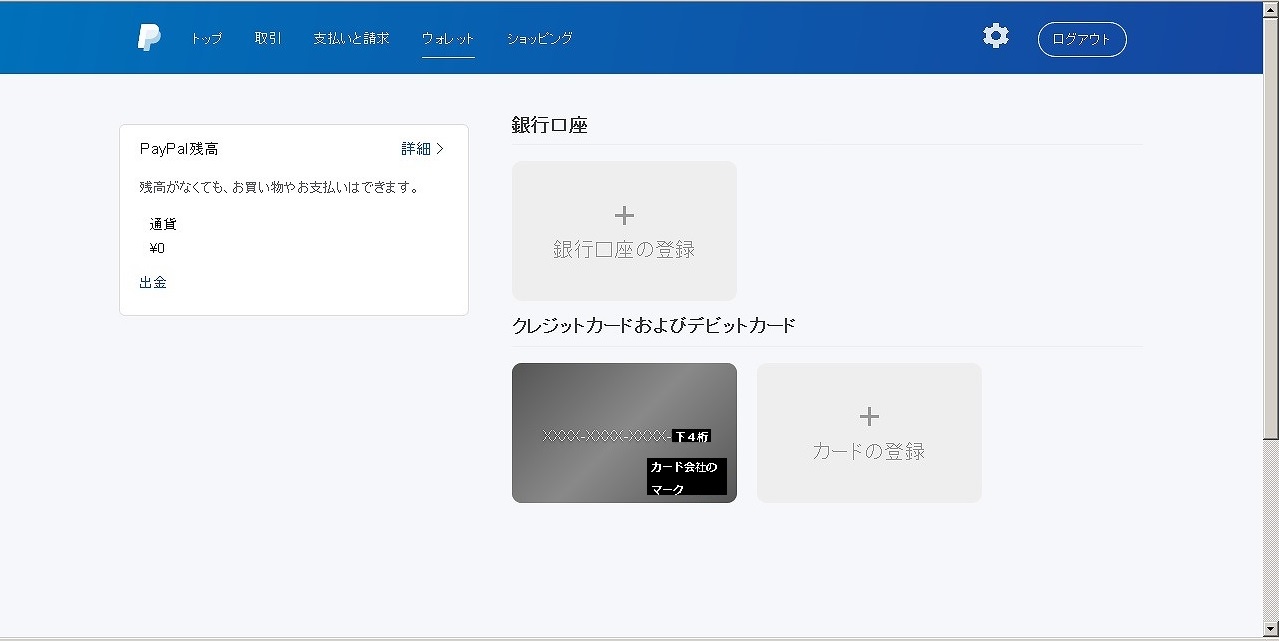Expand details with the chevron next to 詳細
Screen dimensions: 1279x641
coord(440,149)
